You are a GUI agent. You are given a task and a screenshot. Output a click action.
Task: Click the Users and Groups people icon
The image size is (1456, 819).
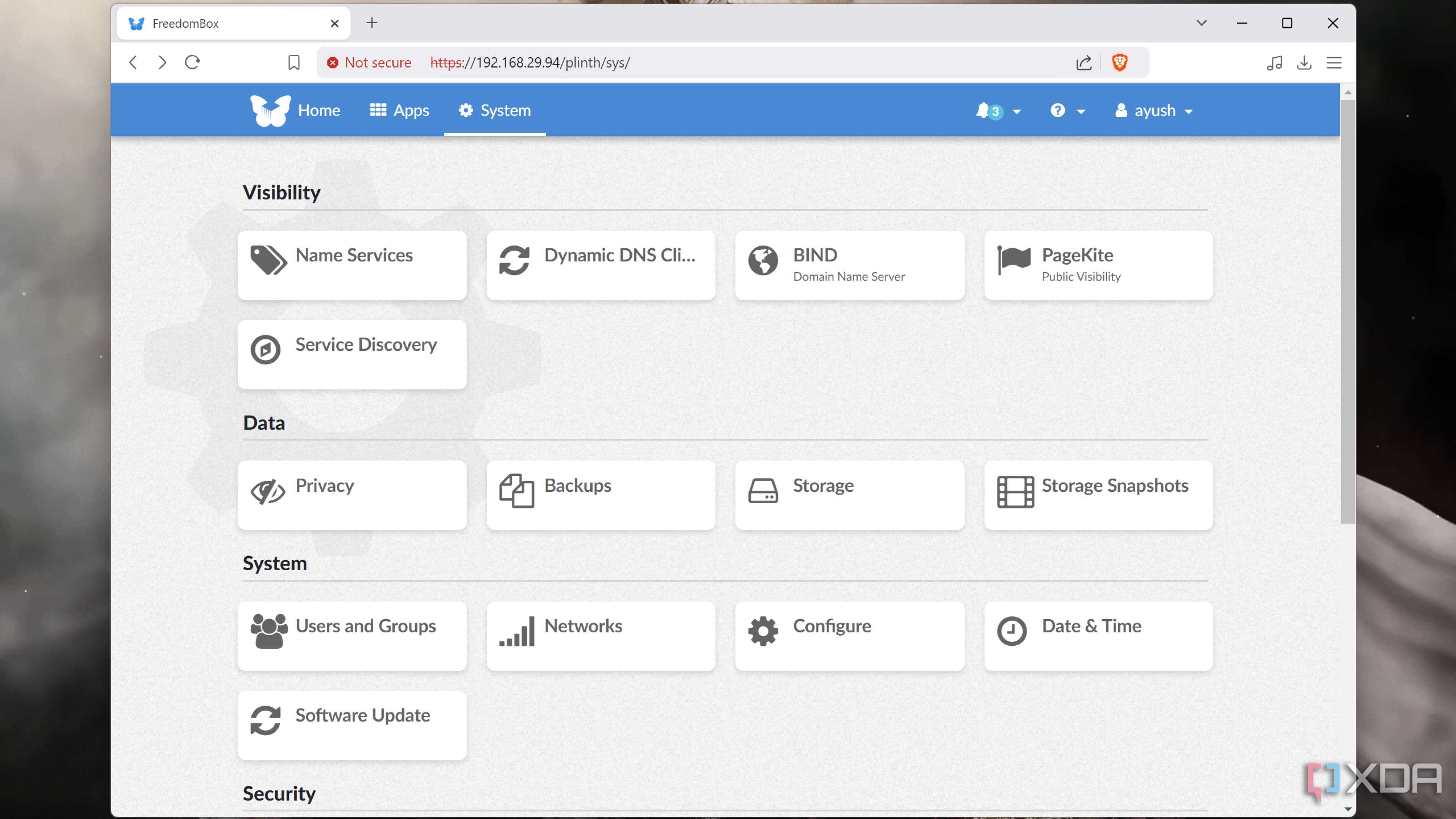click(268, 631)
